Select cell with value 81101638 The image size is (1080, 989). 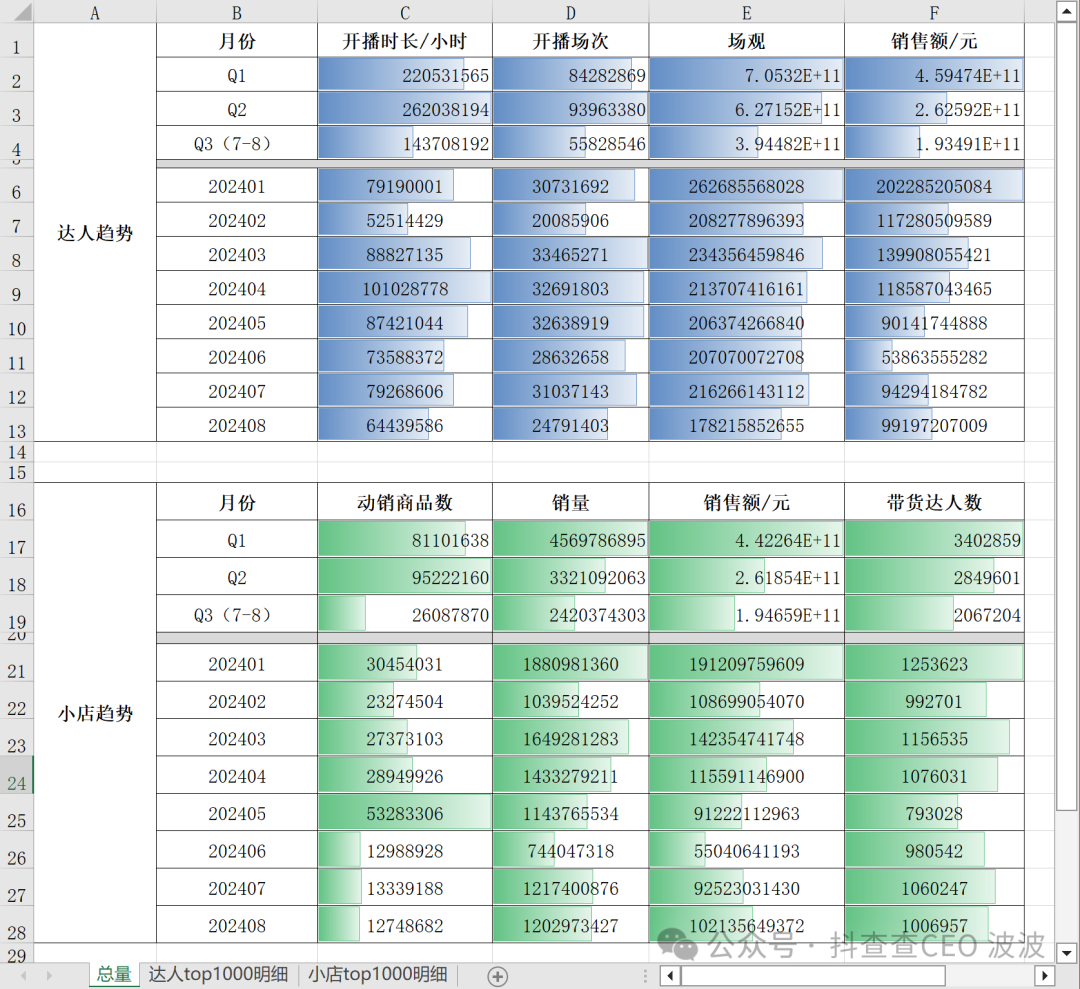click(x=405, y=539)
